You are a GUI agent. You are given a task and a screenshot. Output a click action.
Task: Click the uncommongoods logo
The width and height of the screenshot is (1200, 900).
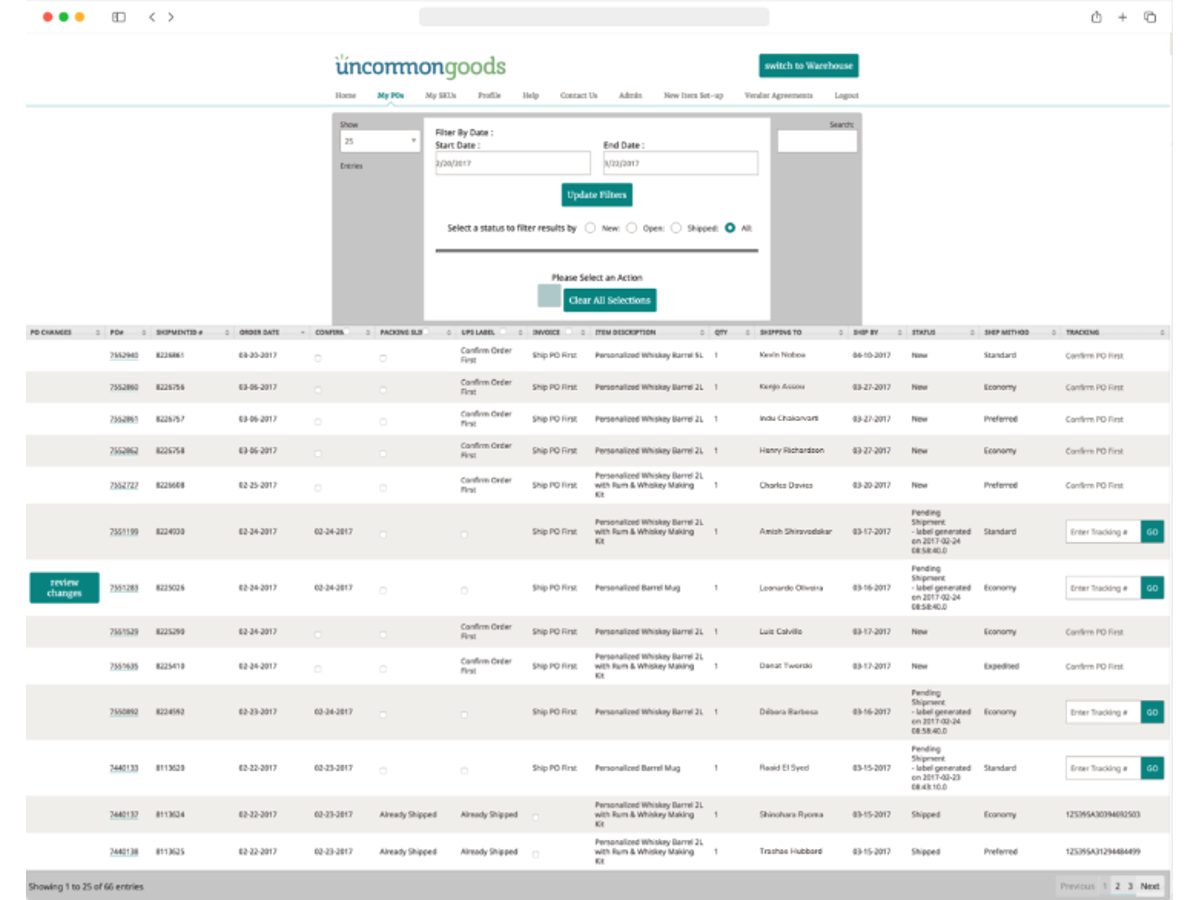tap(420, 66)
